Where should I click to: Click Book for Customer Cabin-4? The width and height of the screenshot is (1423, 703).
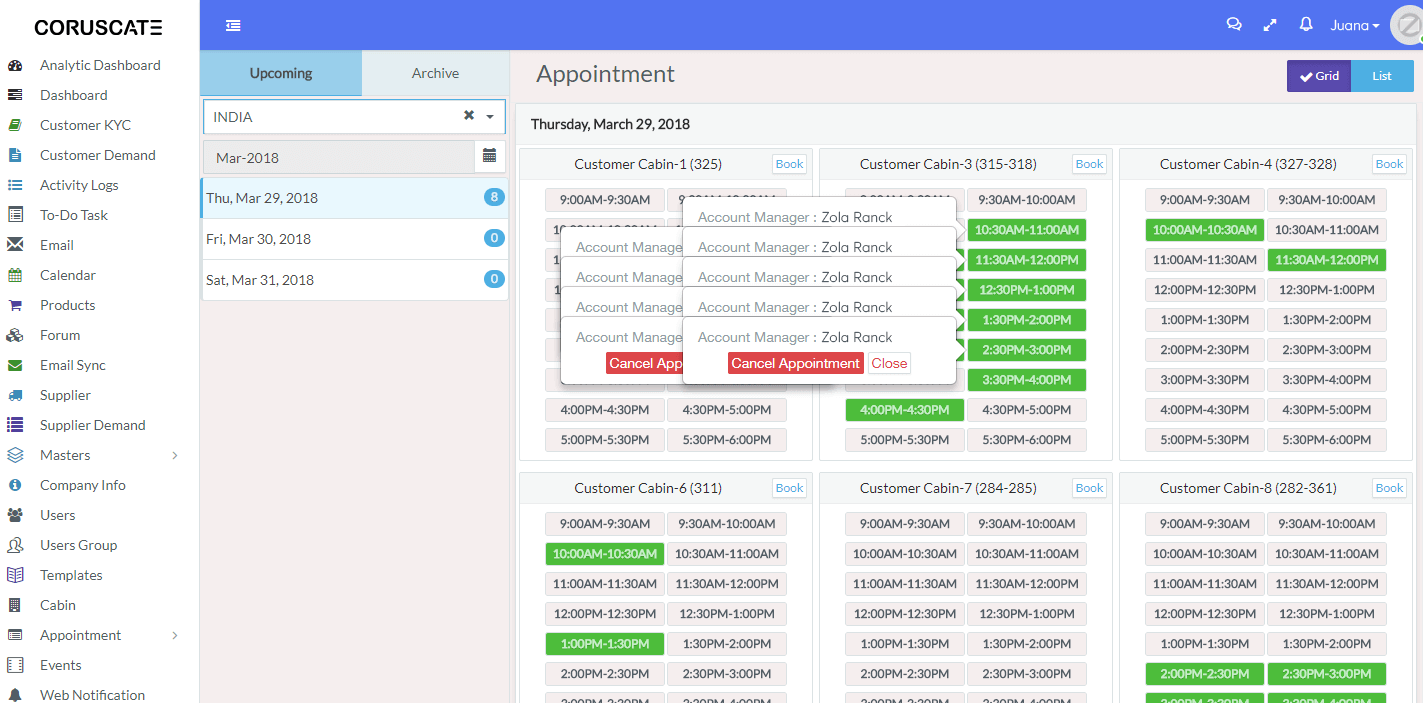[1389, 164]
